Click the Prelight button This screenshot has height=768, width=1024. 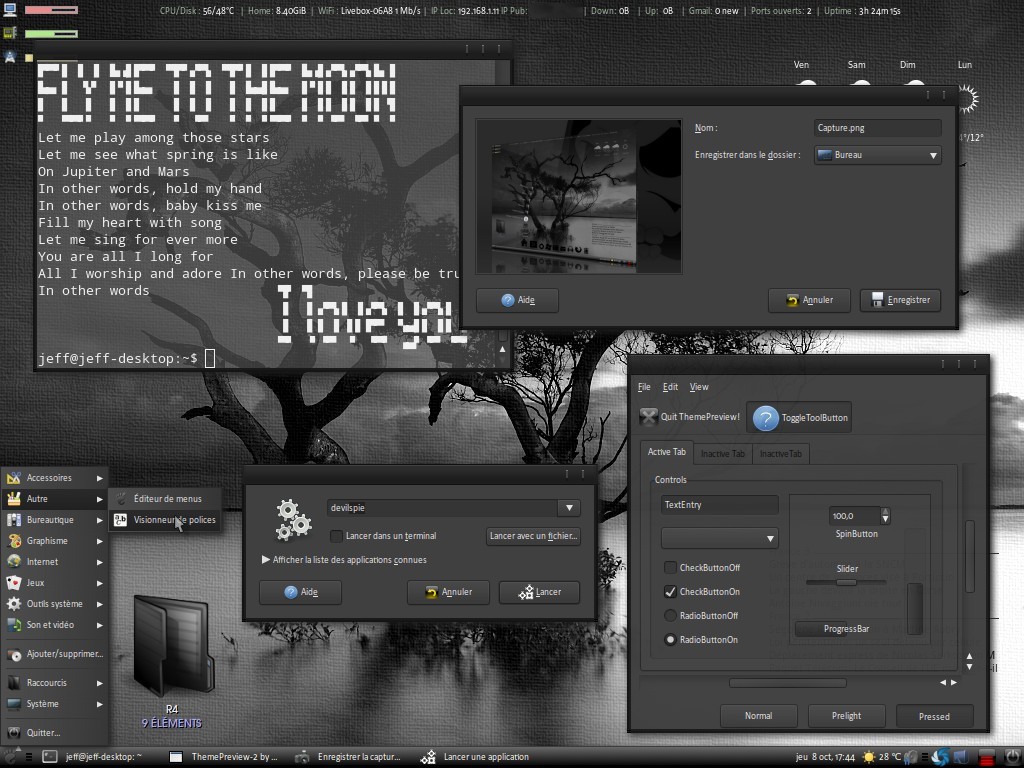tap(846, 716)
